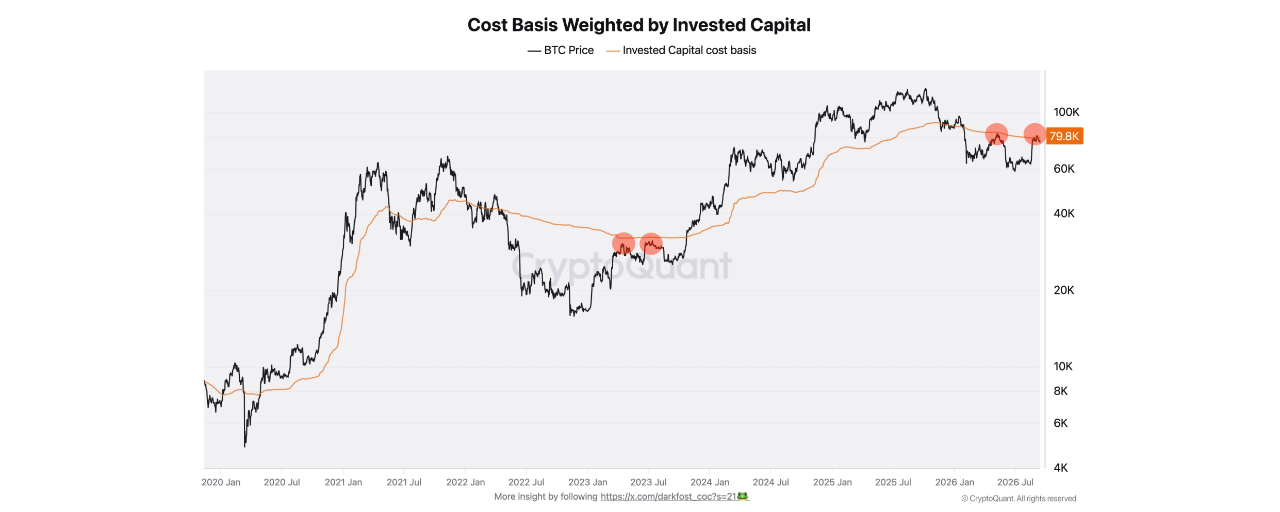Screen dimensions: 1280x512
Task: Open the x.com/darkfost_coc link
Action: [667, 497]
